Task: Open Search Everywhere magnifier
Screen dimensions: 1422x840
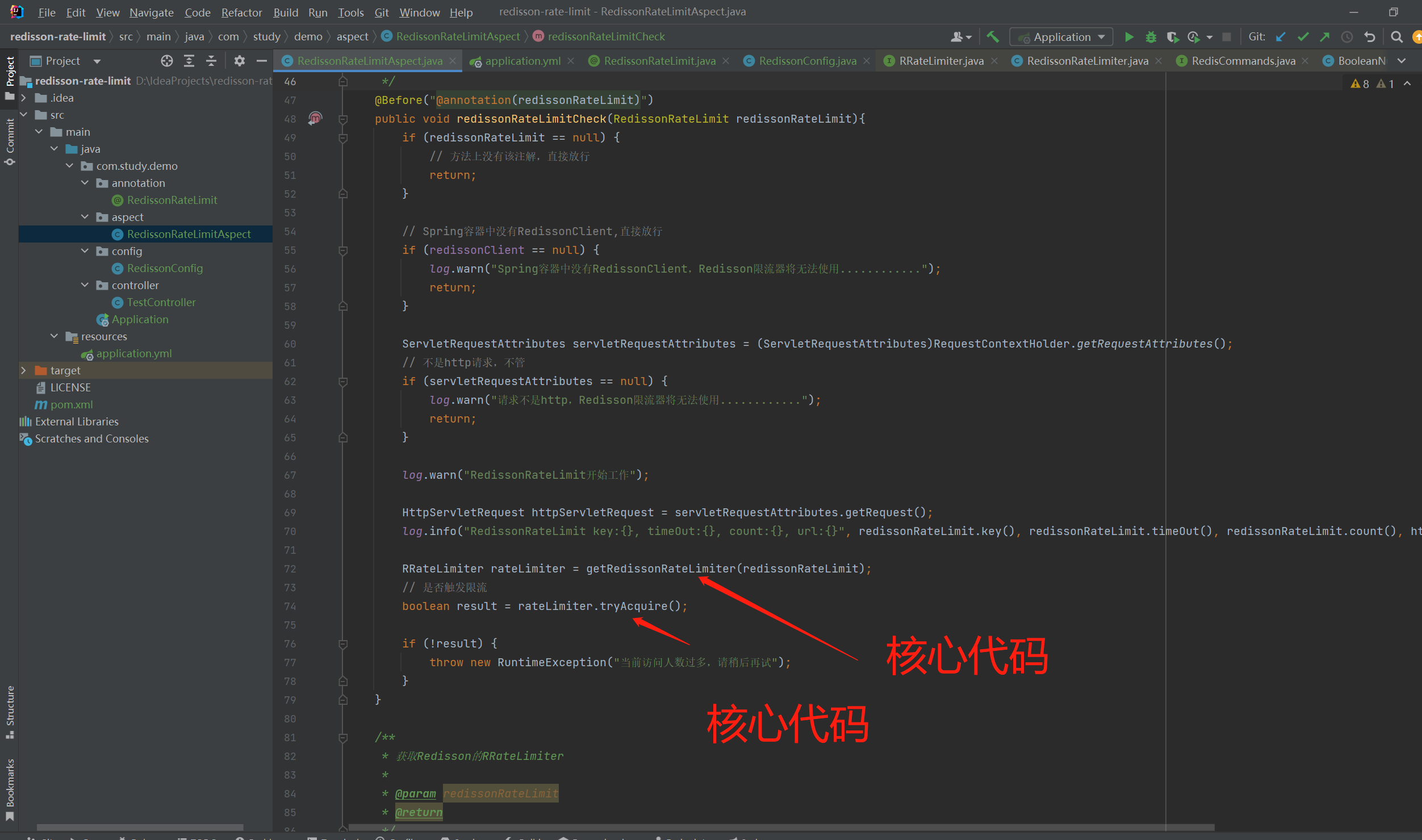Action: pos(1396,37)
